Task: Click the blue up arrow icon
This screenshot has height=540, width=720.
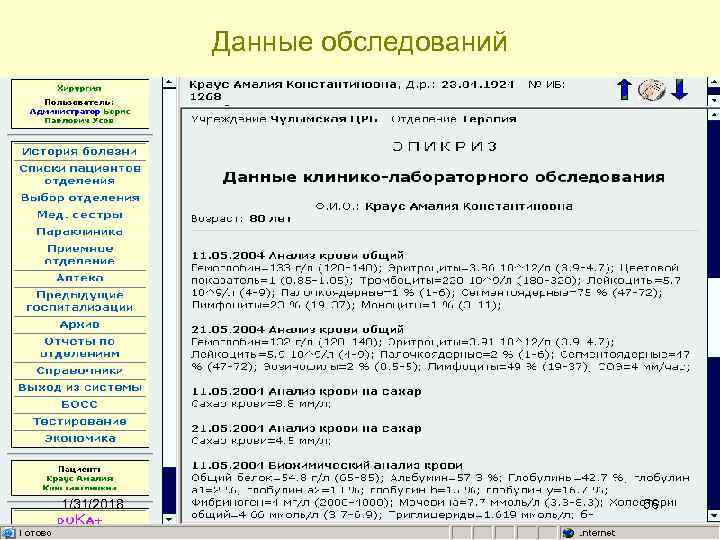Action: tap(624, 90)
